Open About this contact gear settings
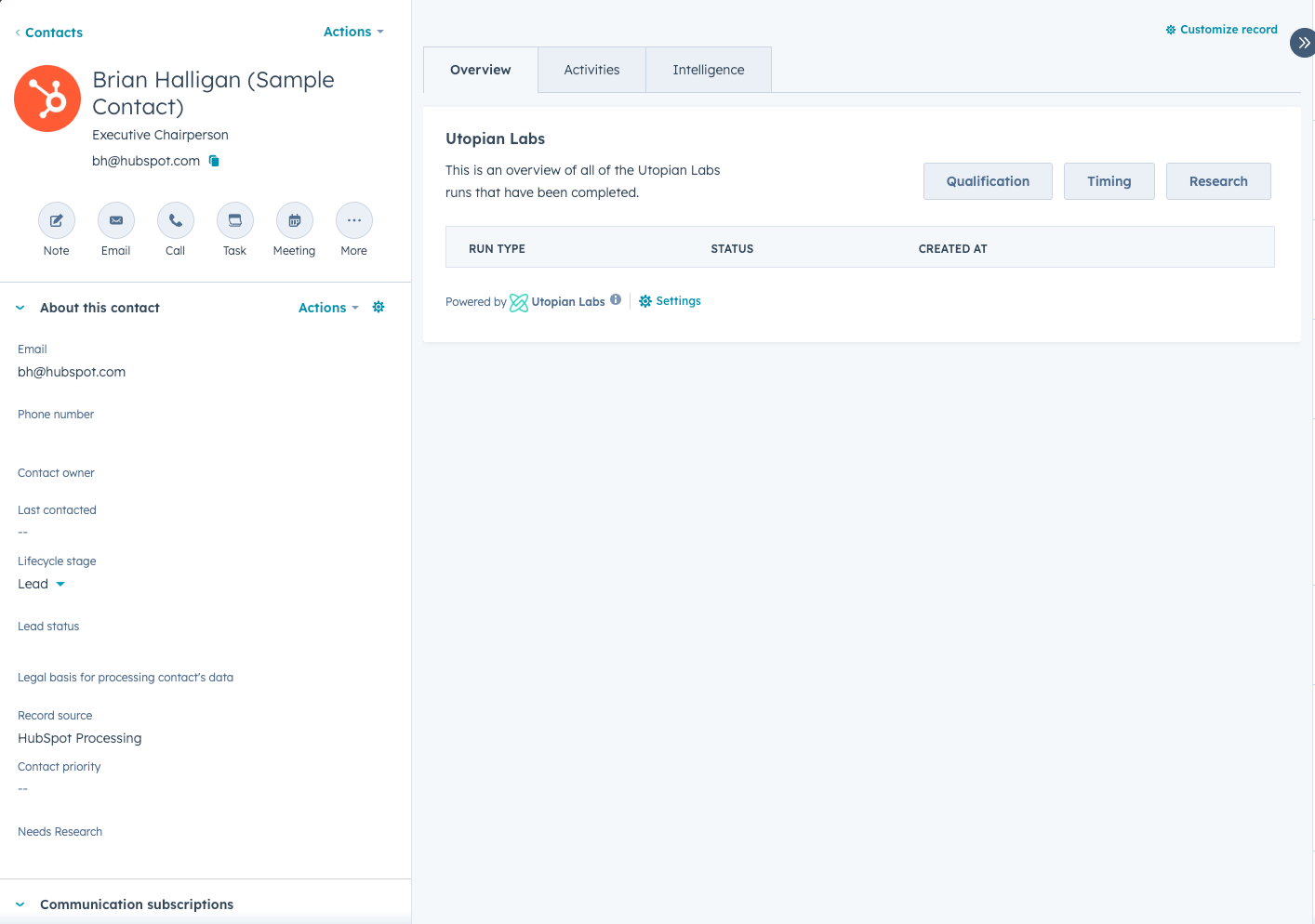1315x924 pixels. click(379, 307)
